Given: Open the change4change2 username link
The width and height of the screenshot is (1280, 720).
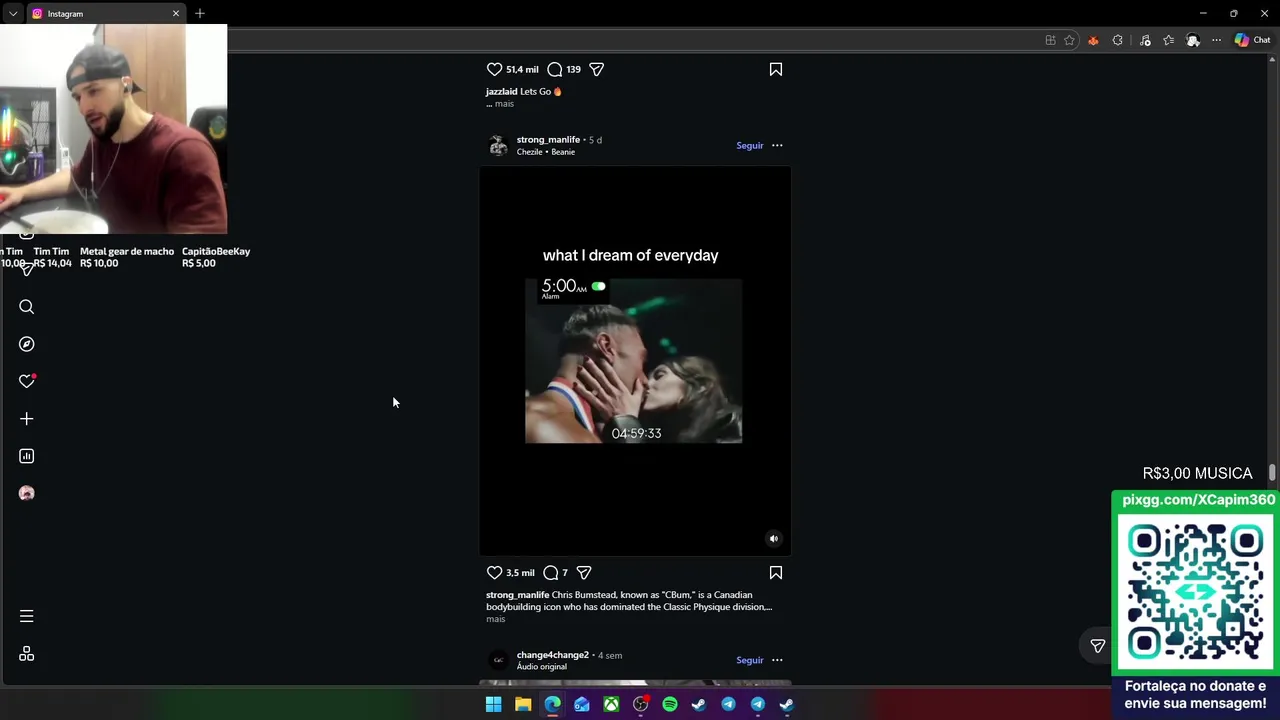Looking at the screenshot, I should pos(553,655).
